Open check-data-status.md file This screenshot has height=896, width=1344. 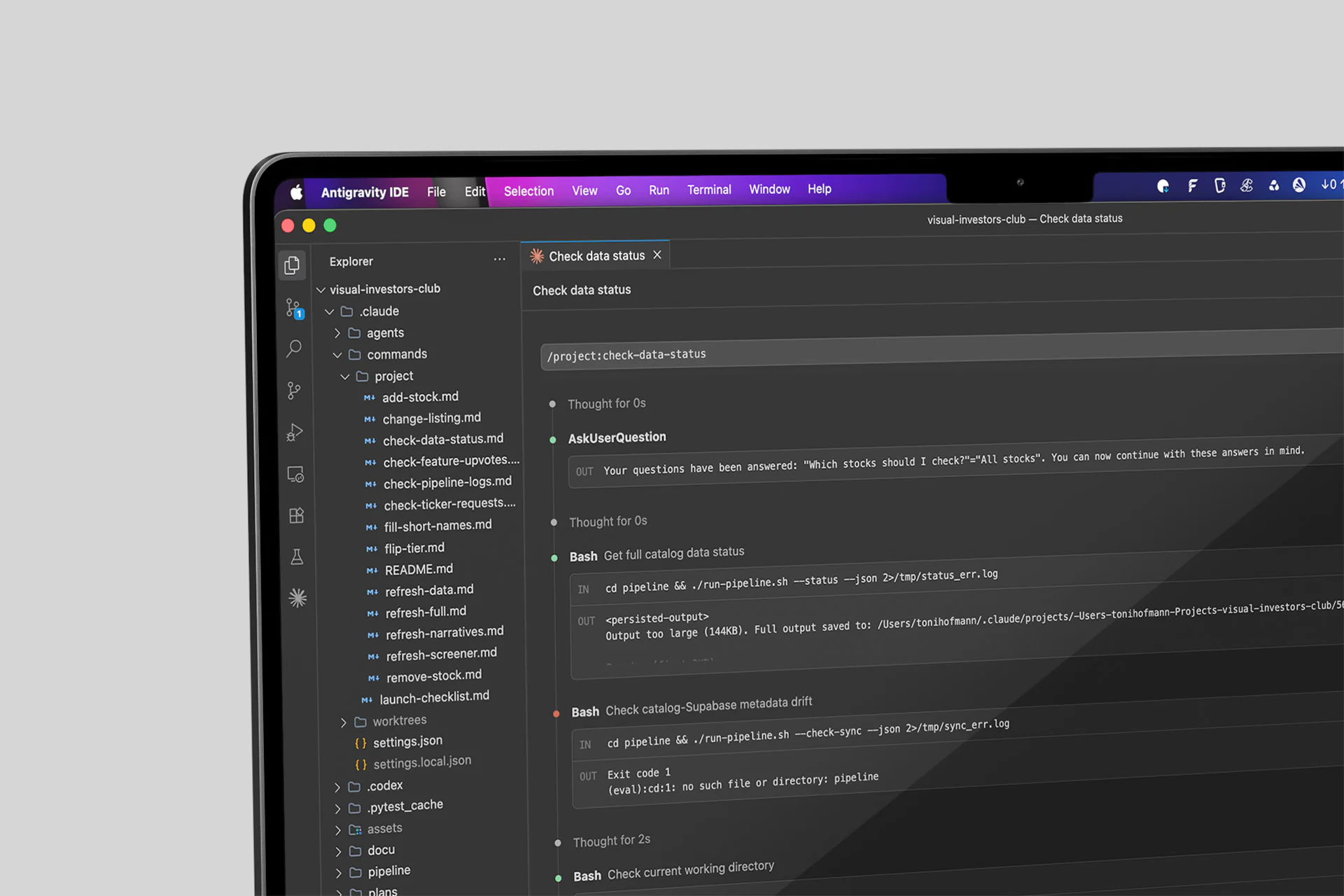point(443,440)
